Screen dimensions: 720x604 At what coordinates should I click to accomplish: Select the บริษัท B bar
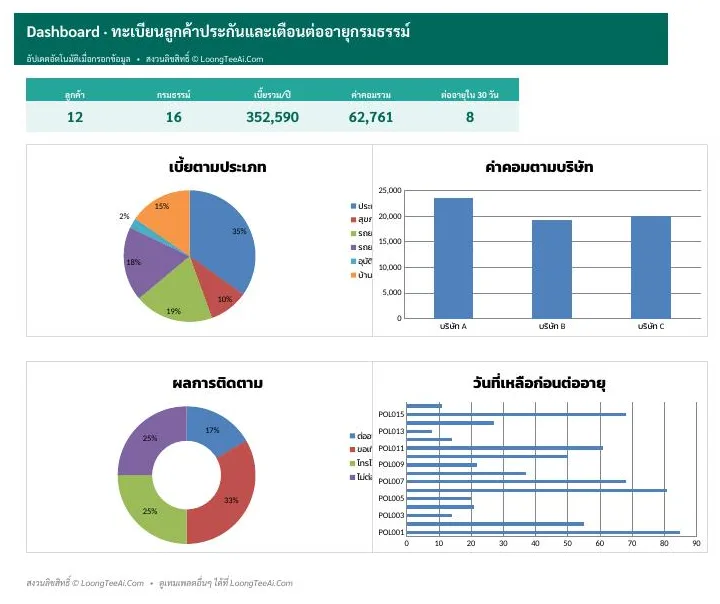[552, 269]
